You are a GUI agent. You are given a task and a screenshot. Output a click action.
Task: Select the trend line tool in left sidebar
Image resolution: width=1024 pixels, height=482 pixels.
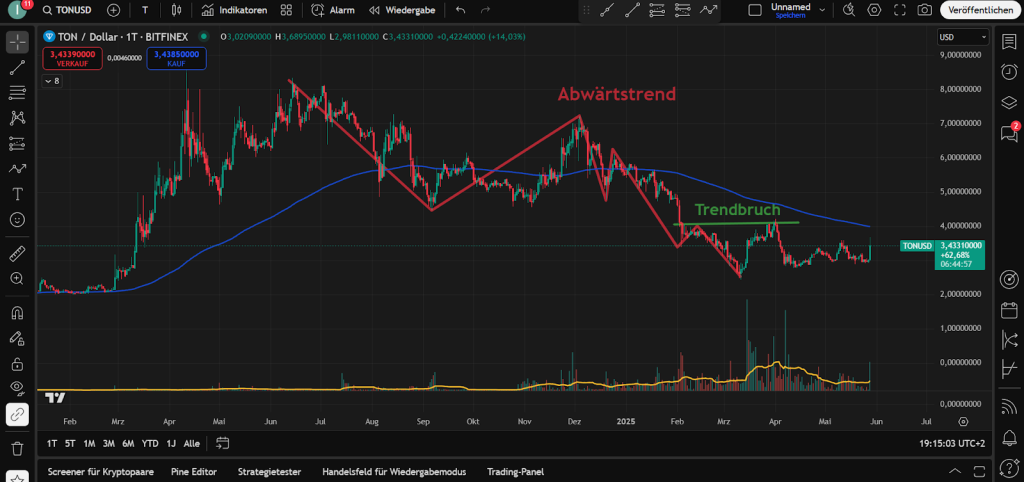(18, 67)
